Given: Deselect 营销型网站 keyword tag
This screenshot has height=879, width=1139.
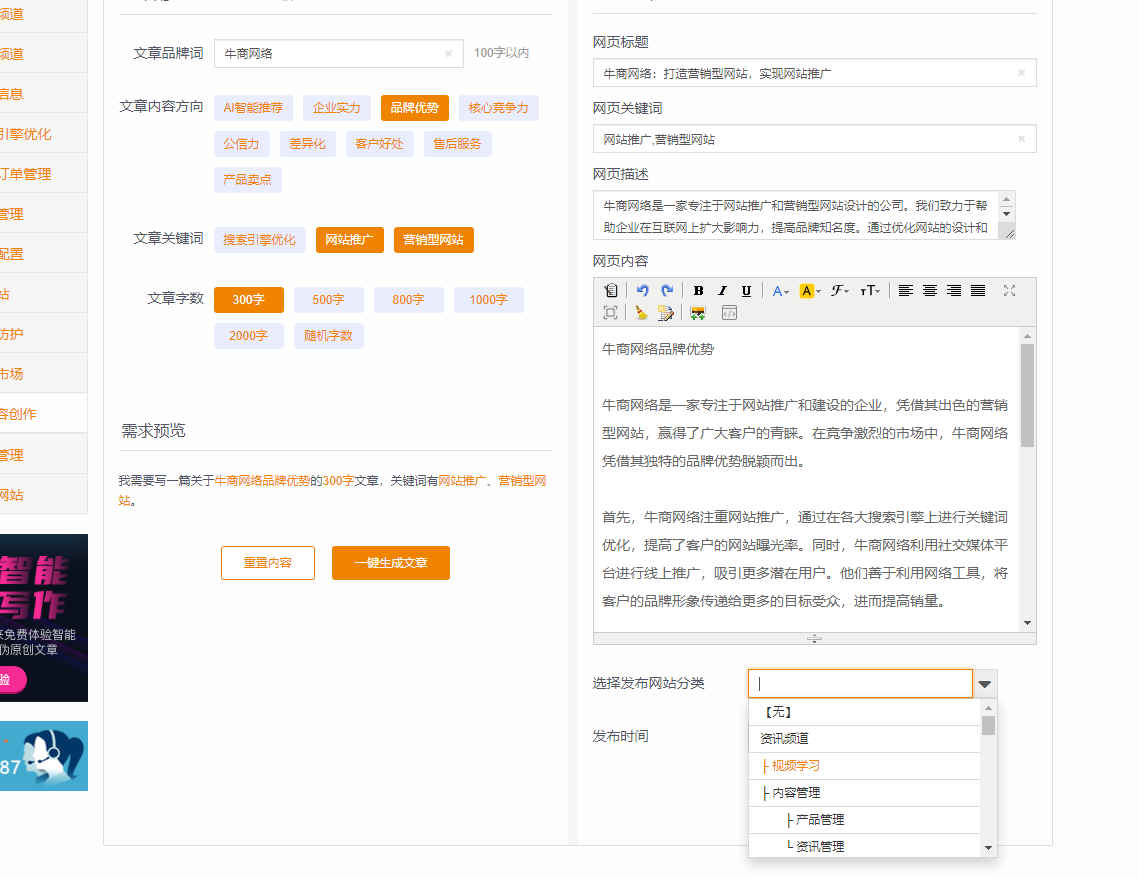Looking at the screenshot, I should (x=434, y=240).
